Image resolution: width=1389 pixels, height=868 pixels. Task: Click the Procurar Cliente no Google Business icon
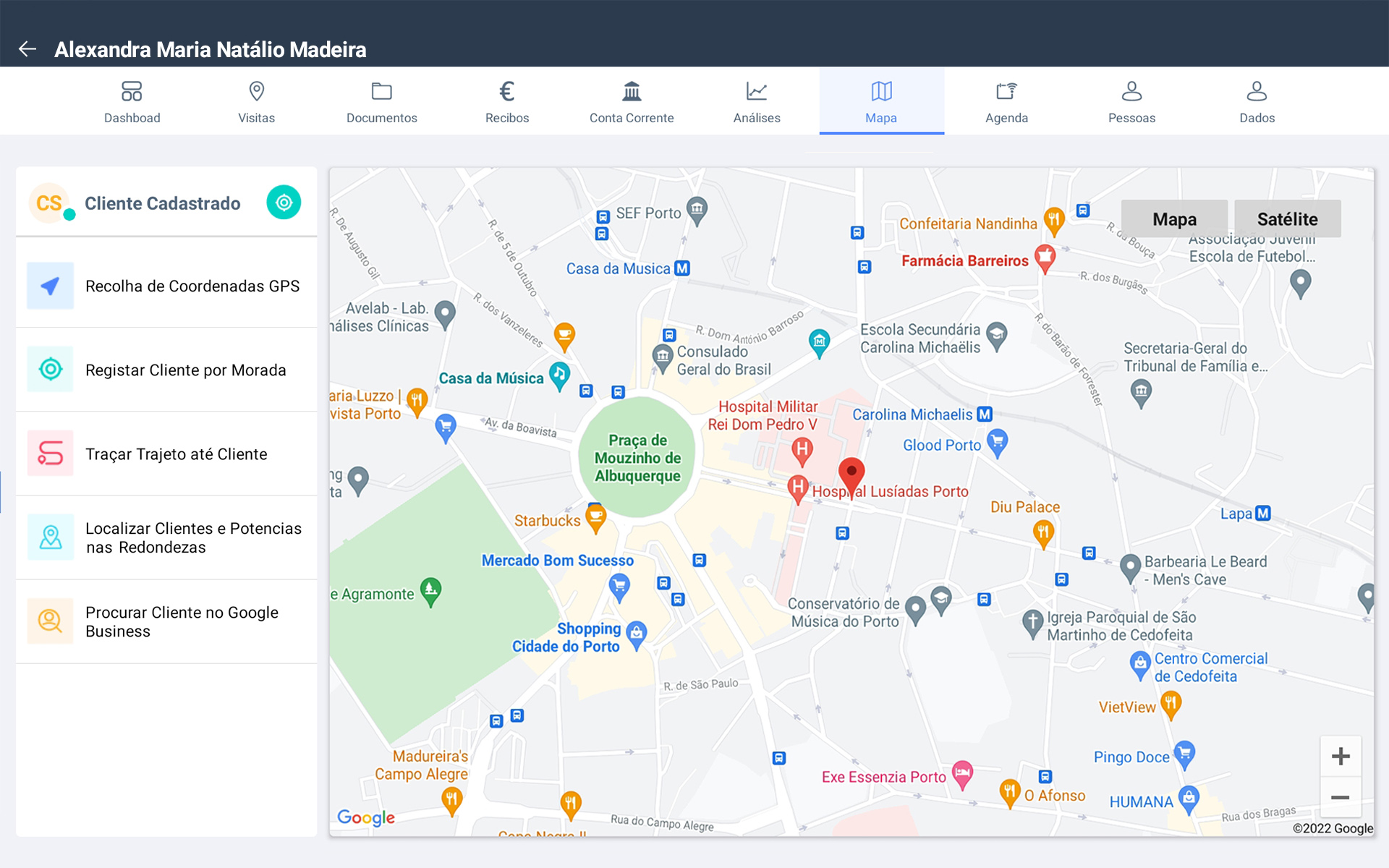[50, 621]
